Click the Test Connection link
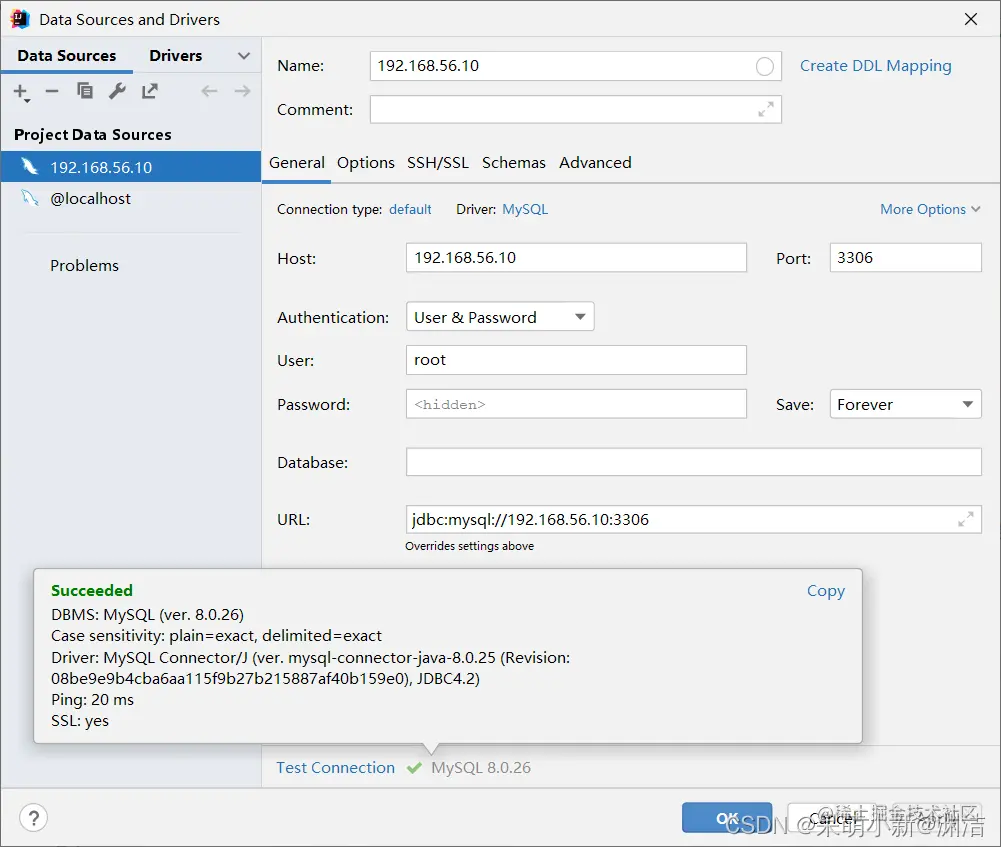Screen dimensions: 1001x847 coord(336,768)
